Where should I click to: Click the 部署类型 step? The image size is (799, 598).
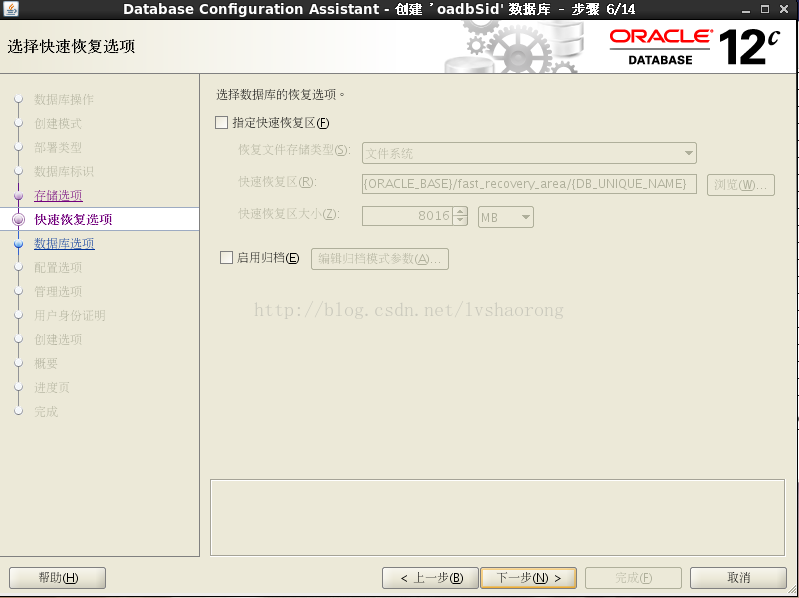(58, 147)
